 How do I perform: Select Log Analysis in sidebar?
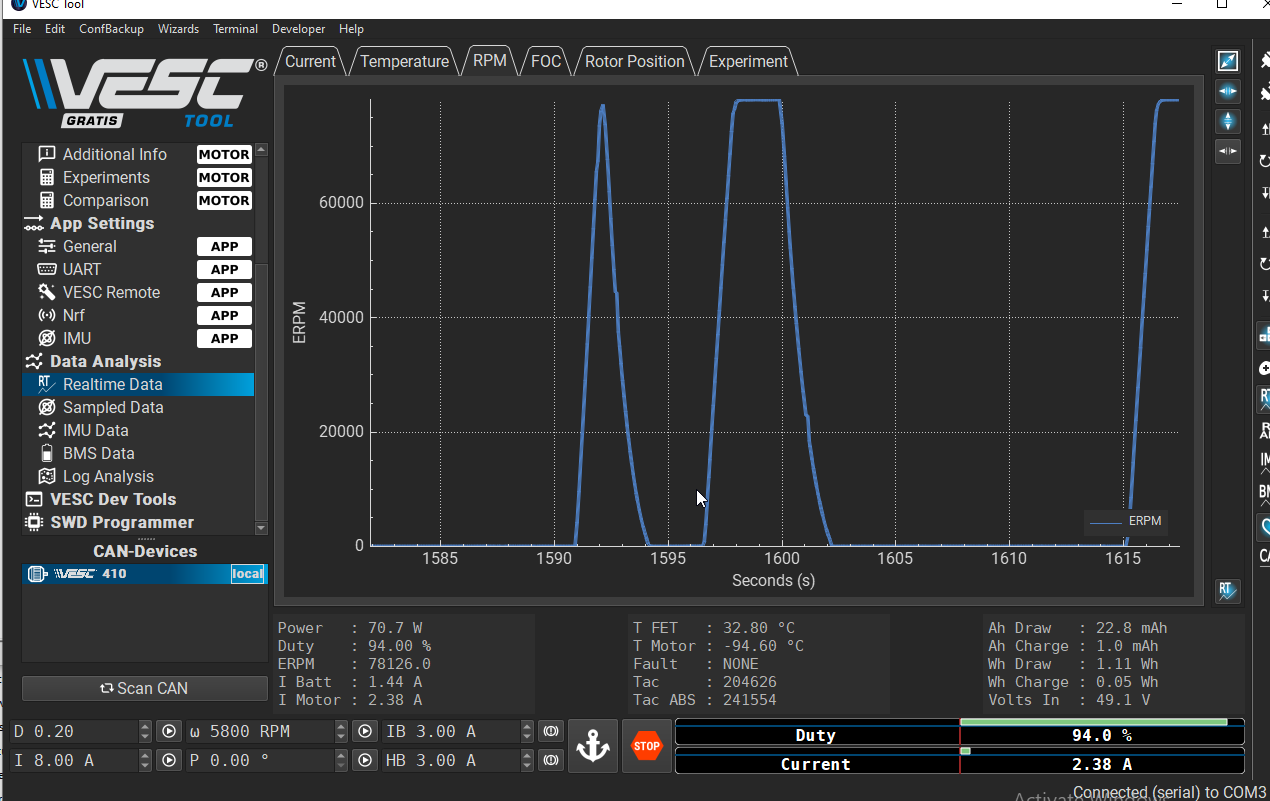click(x=108, y=477)
